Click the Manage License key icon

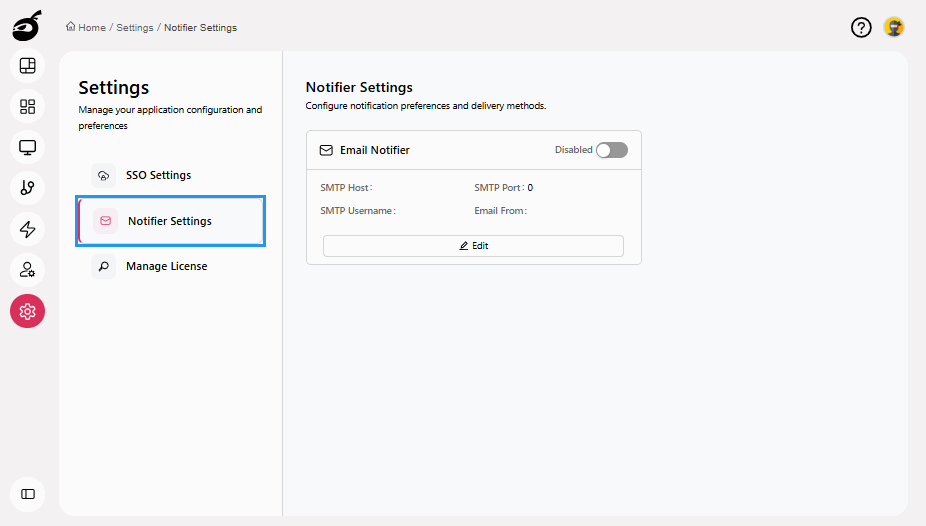coord(103,266)
